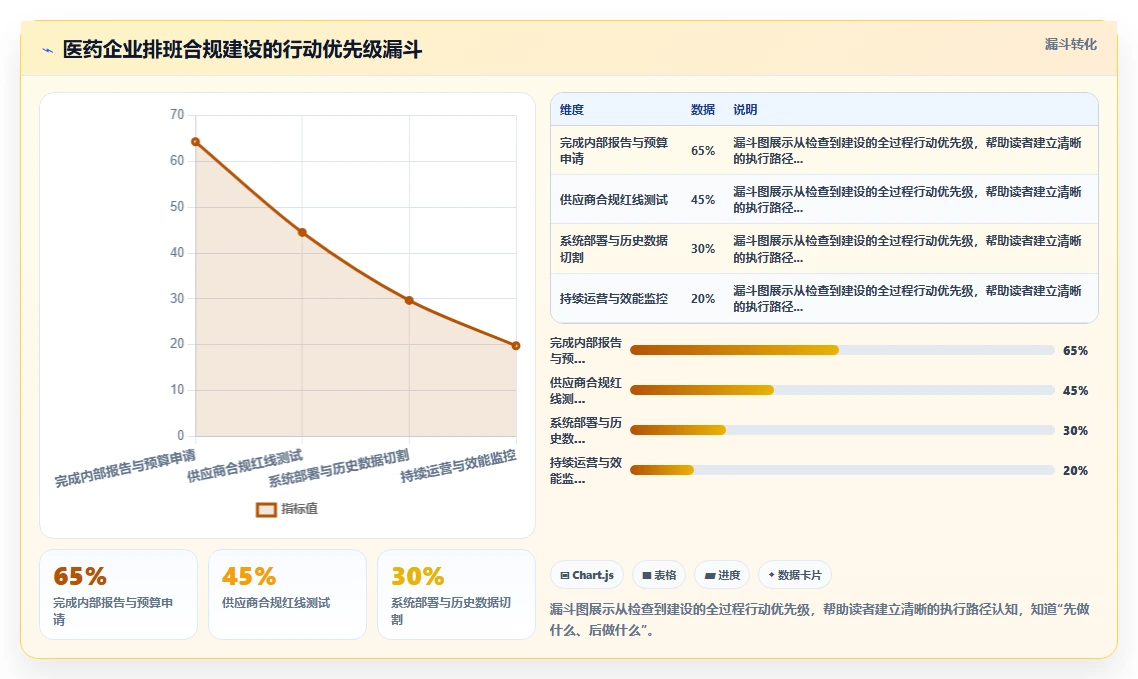Open the 65% data card

pyautogui.click(x=118, y=594)
